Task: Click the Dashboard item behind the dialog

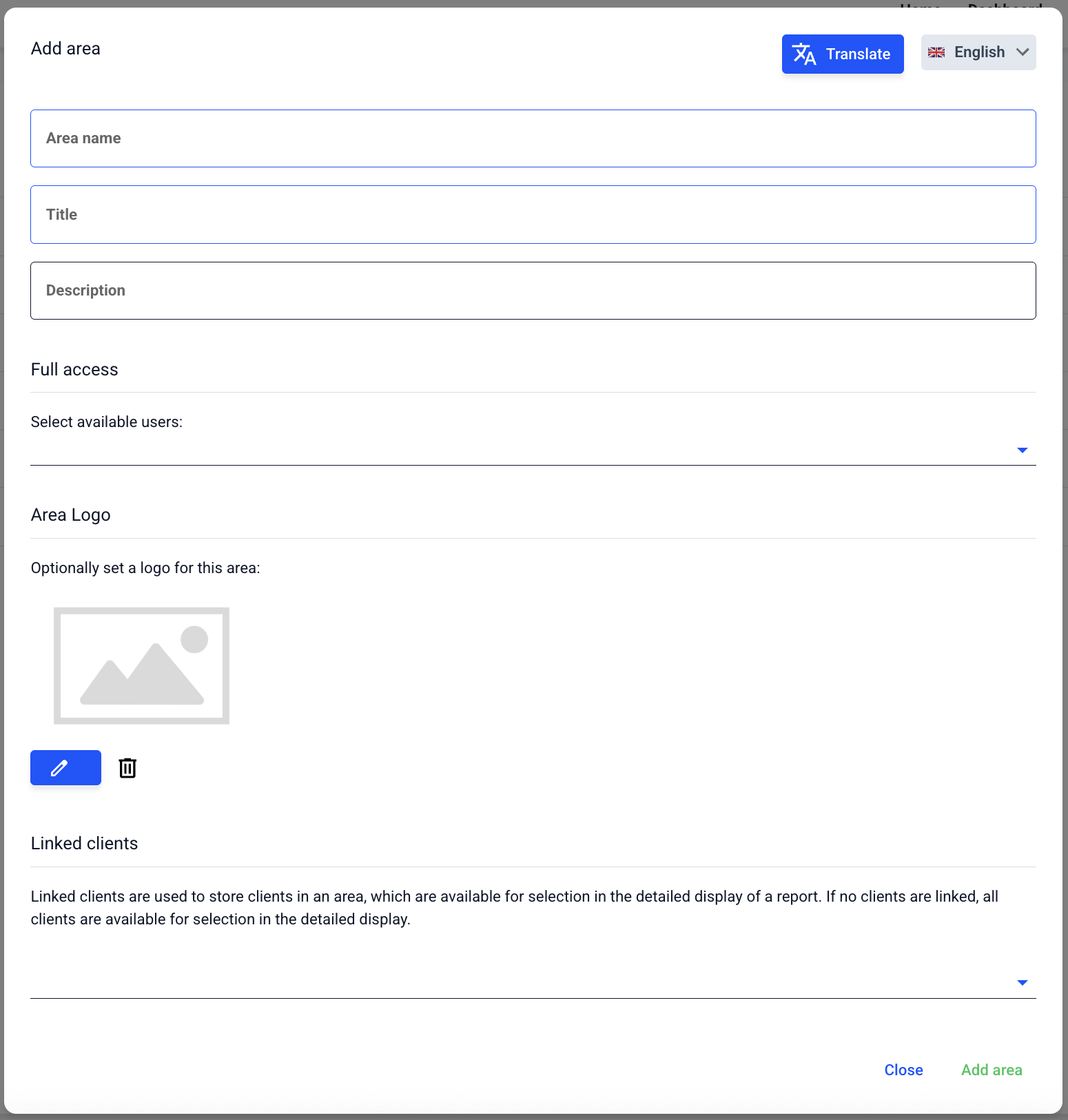Action: click(x=1005, y=5)
